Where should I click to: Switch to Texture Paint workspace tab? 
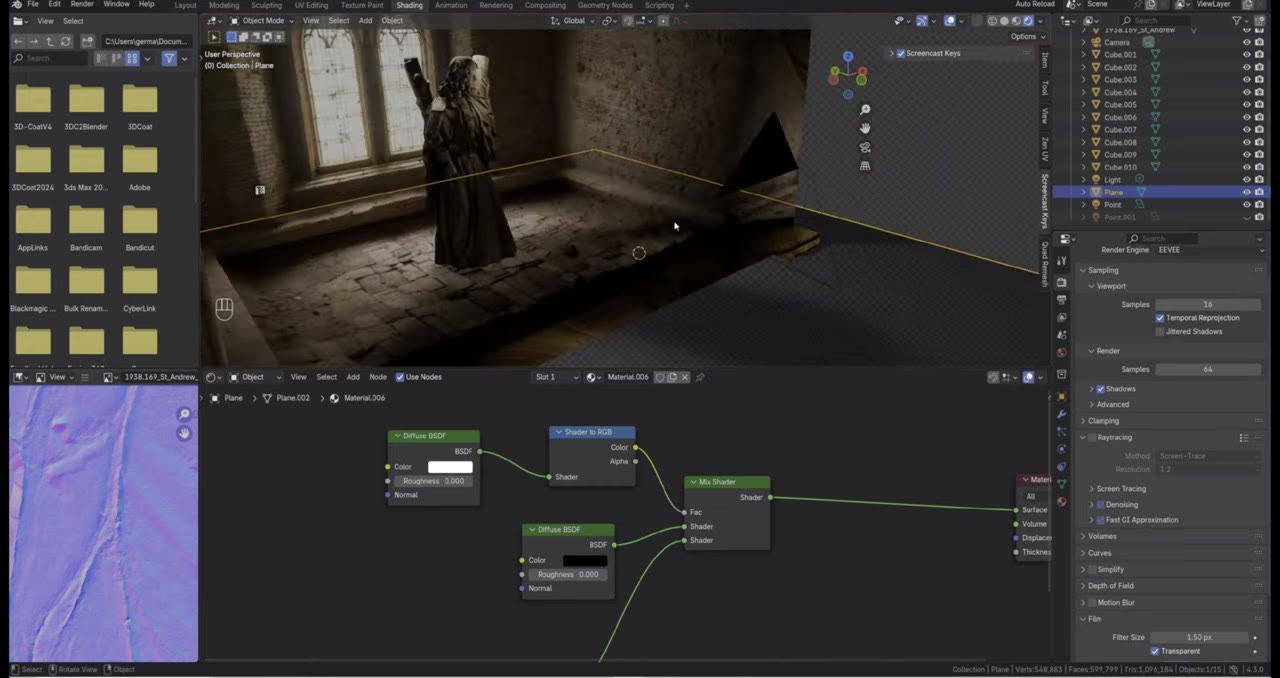[362, 5]
